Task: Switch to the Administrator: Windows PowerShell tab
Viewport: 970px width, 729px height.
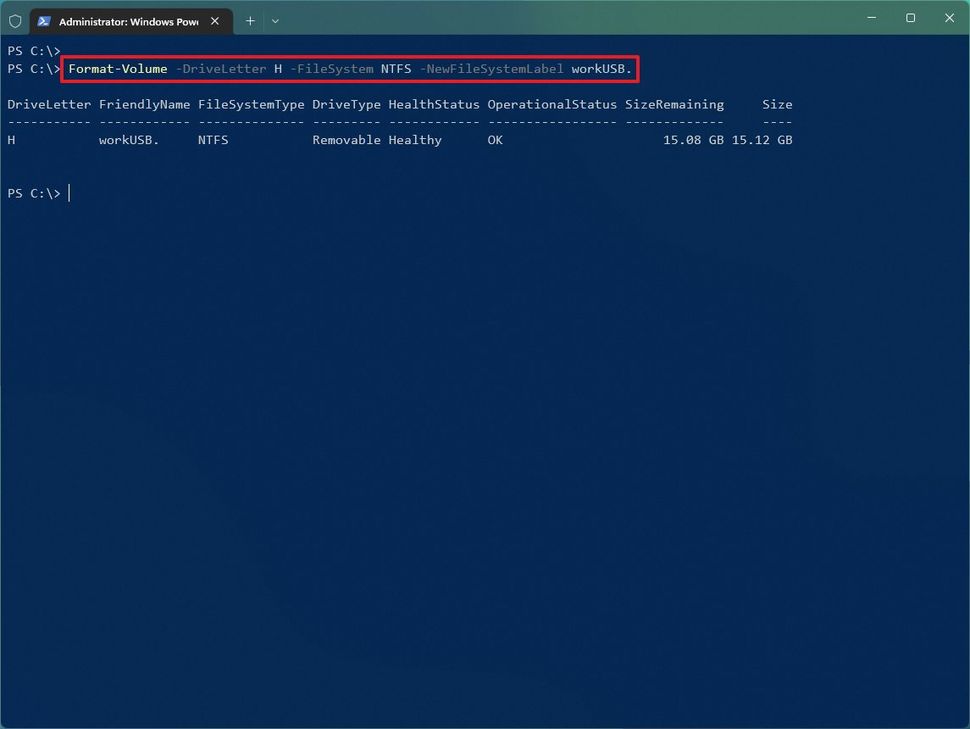Action: point(130,20)
